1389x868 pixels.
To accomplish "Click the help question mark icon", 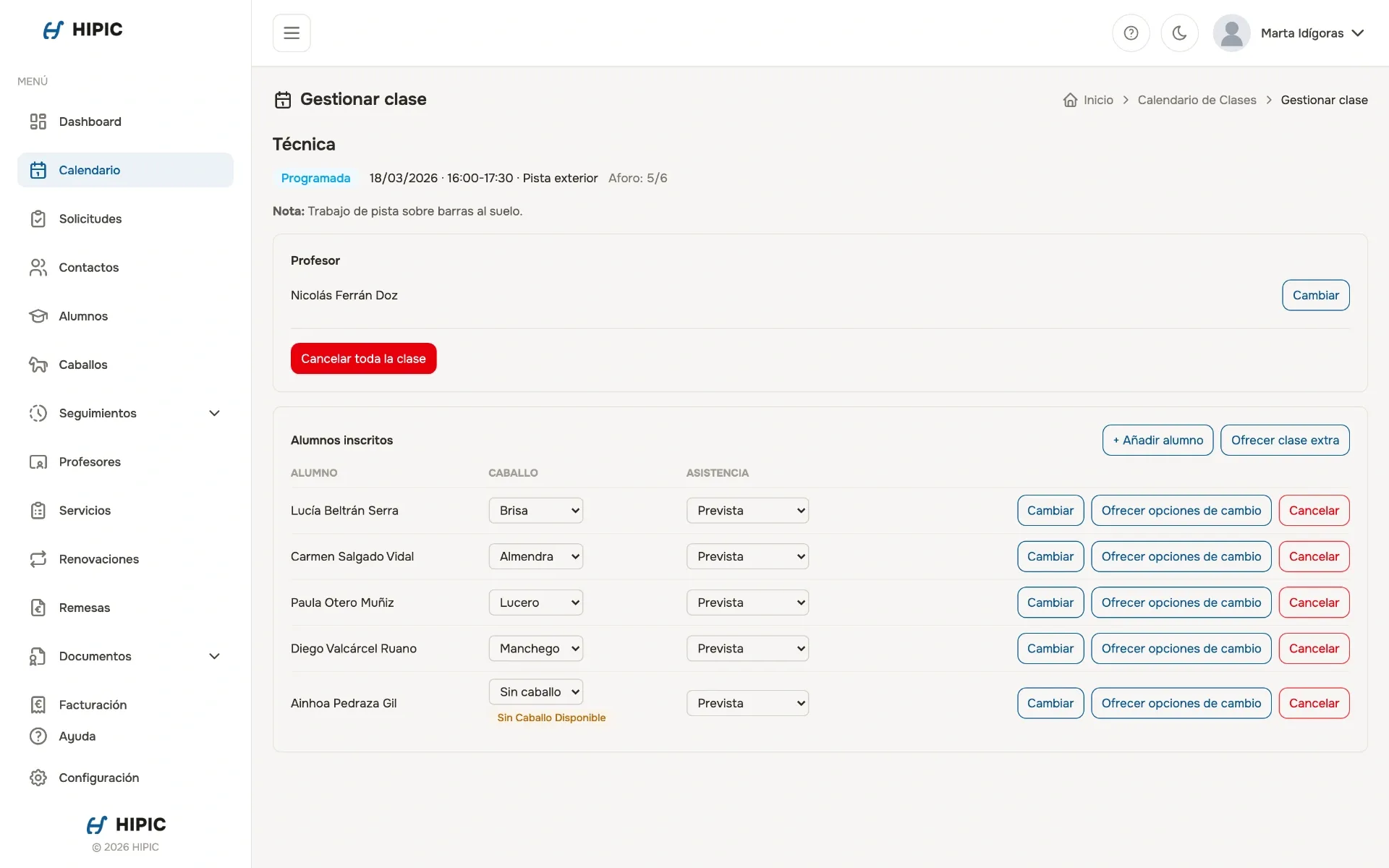I will (1131, 33).
